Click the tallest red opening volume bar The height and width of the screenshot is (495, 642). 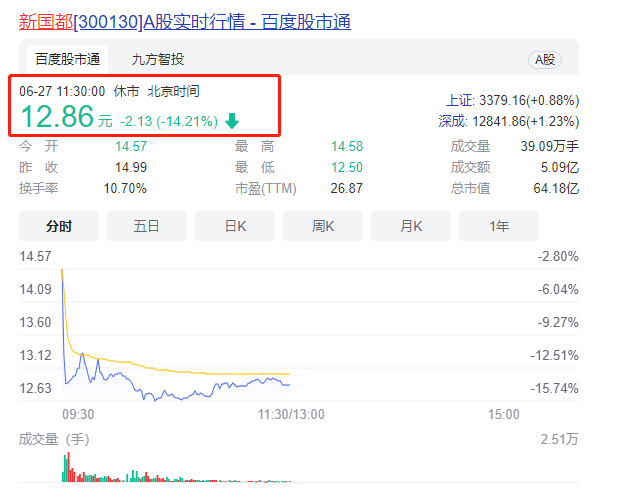click(x=68, y=467)
